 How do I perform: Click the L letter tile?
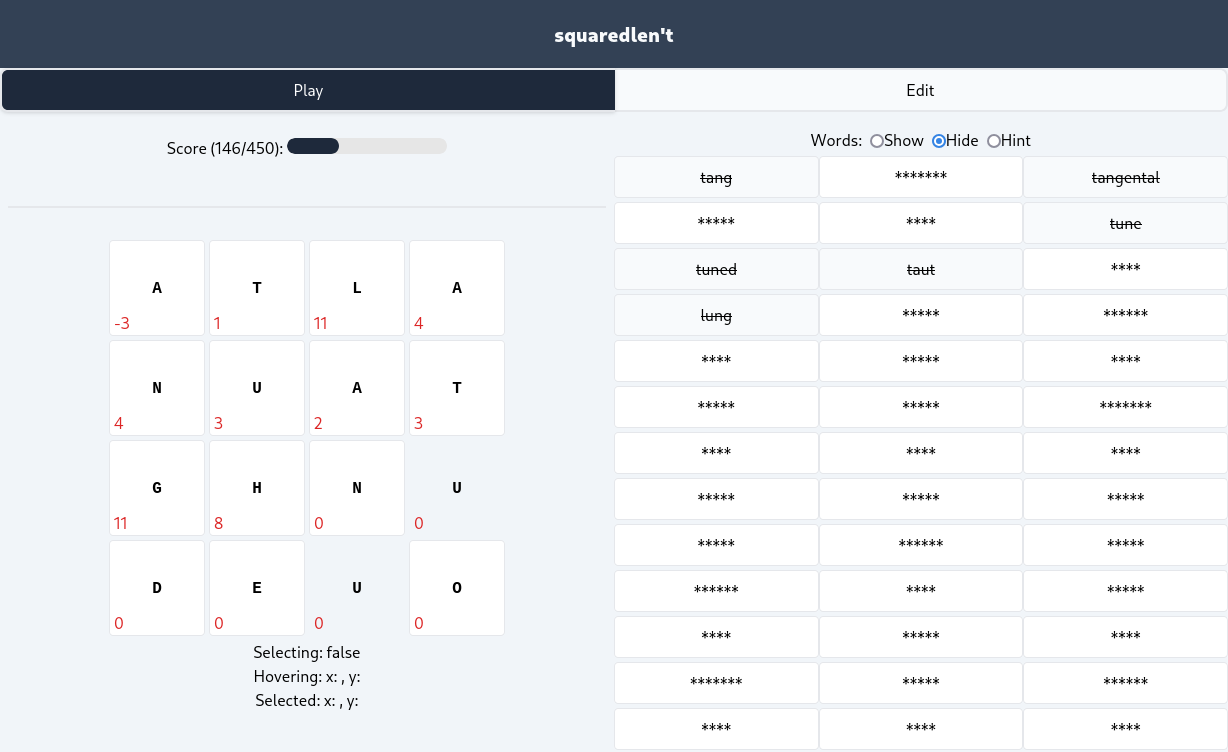click(357, 288)
